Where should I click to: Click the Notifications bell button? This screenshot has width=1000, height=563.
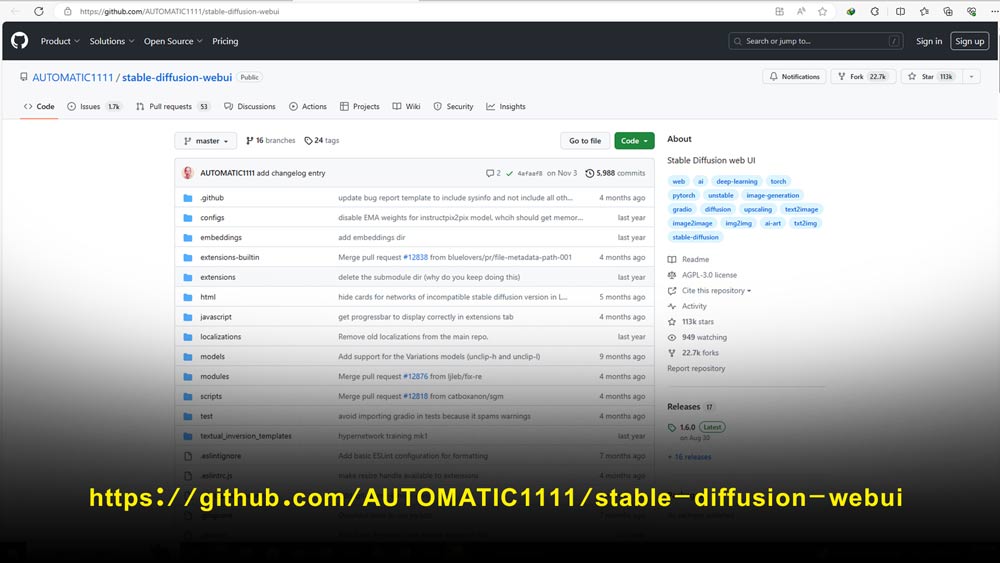[x=794, y=77]
